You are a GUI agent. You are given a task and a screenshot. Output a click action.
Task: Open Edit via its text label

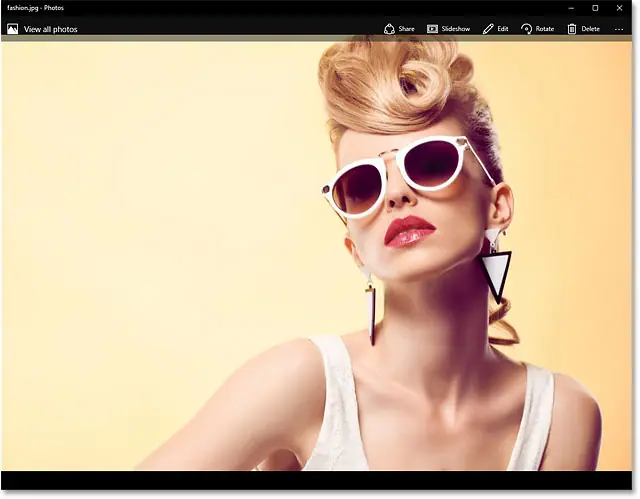[x=503, y=29]
